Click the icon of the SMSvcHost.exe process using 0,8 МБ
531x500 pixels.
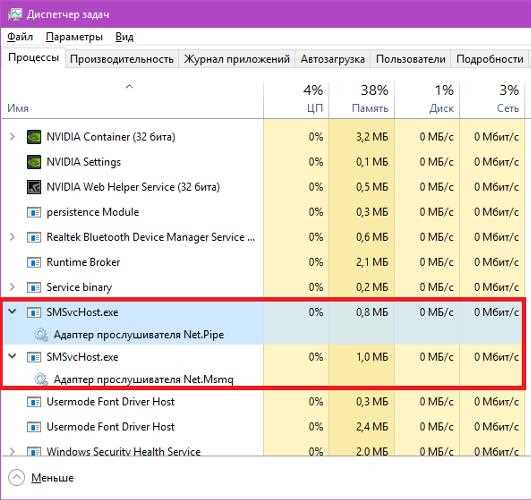[34, 312]
